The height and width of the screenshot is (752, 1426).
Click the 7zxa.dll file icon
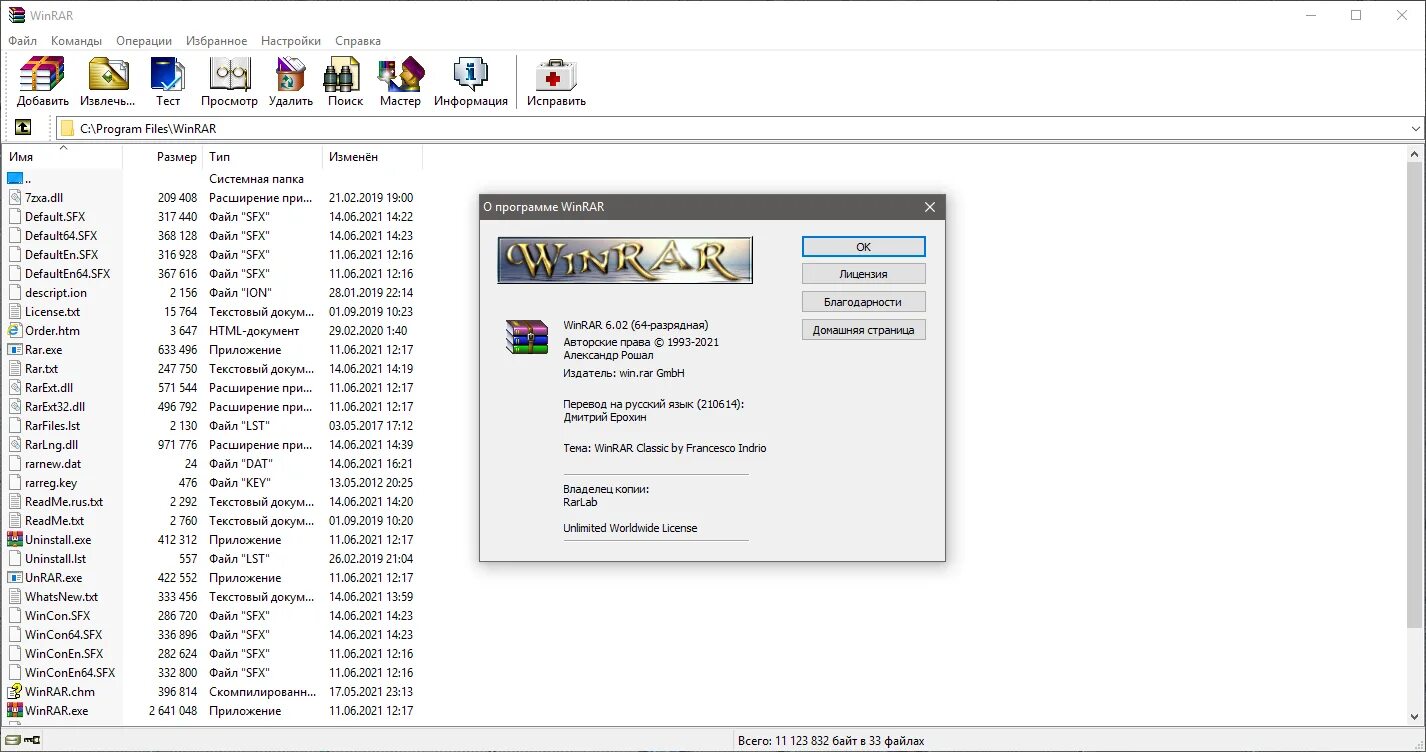point(15,198)
